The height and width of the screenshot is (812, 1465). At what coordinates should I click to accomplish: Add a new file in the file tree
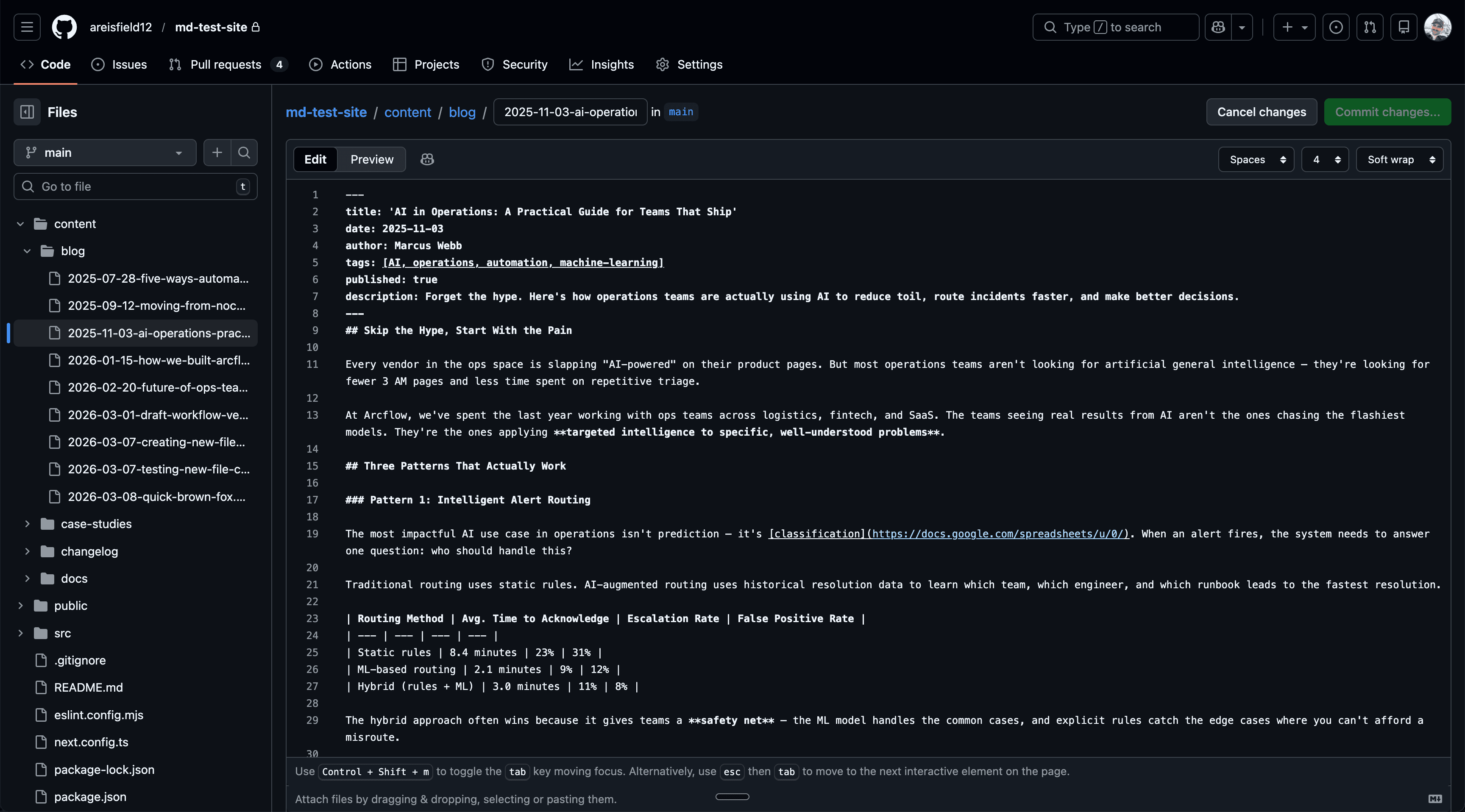coord(217,153)
